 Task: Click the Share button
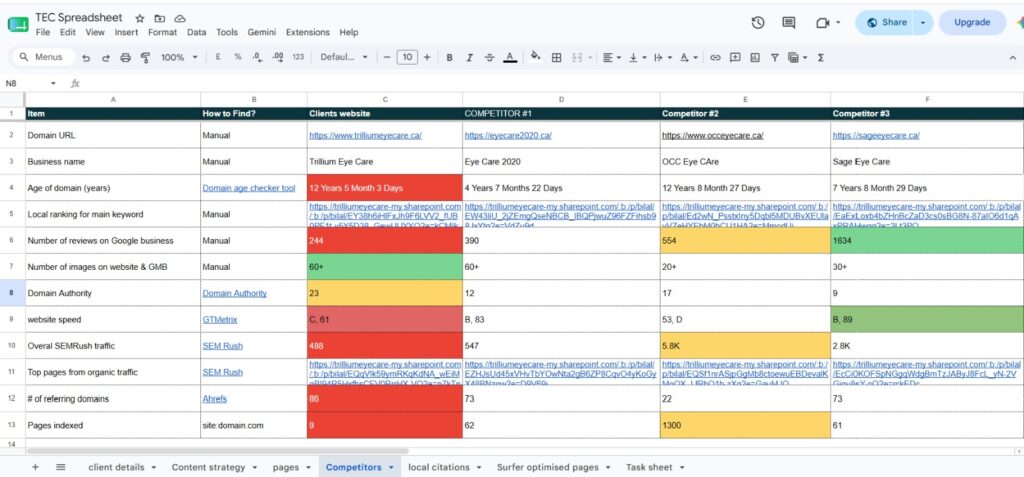click(x=886, y=22)
